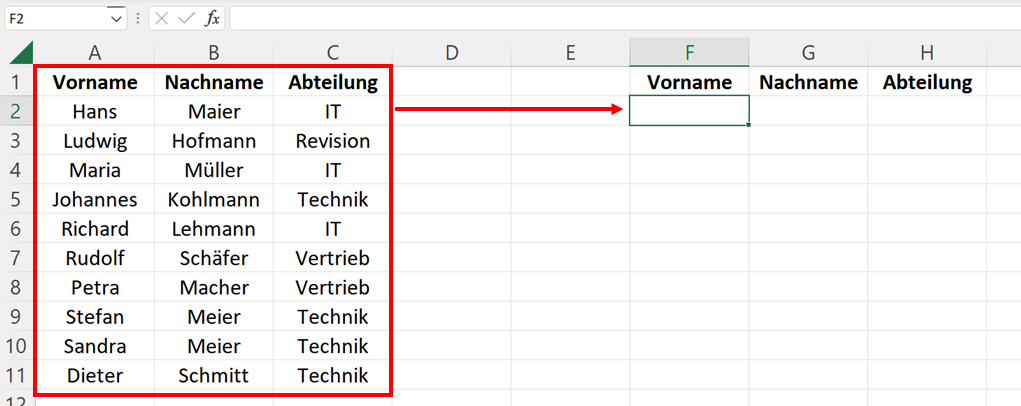The height and width of the screenshot is (406, 1021).
Task: Click the Nachname header in column G
Action: click(x=808, y=82)
